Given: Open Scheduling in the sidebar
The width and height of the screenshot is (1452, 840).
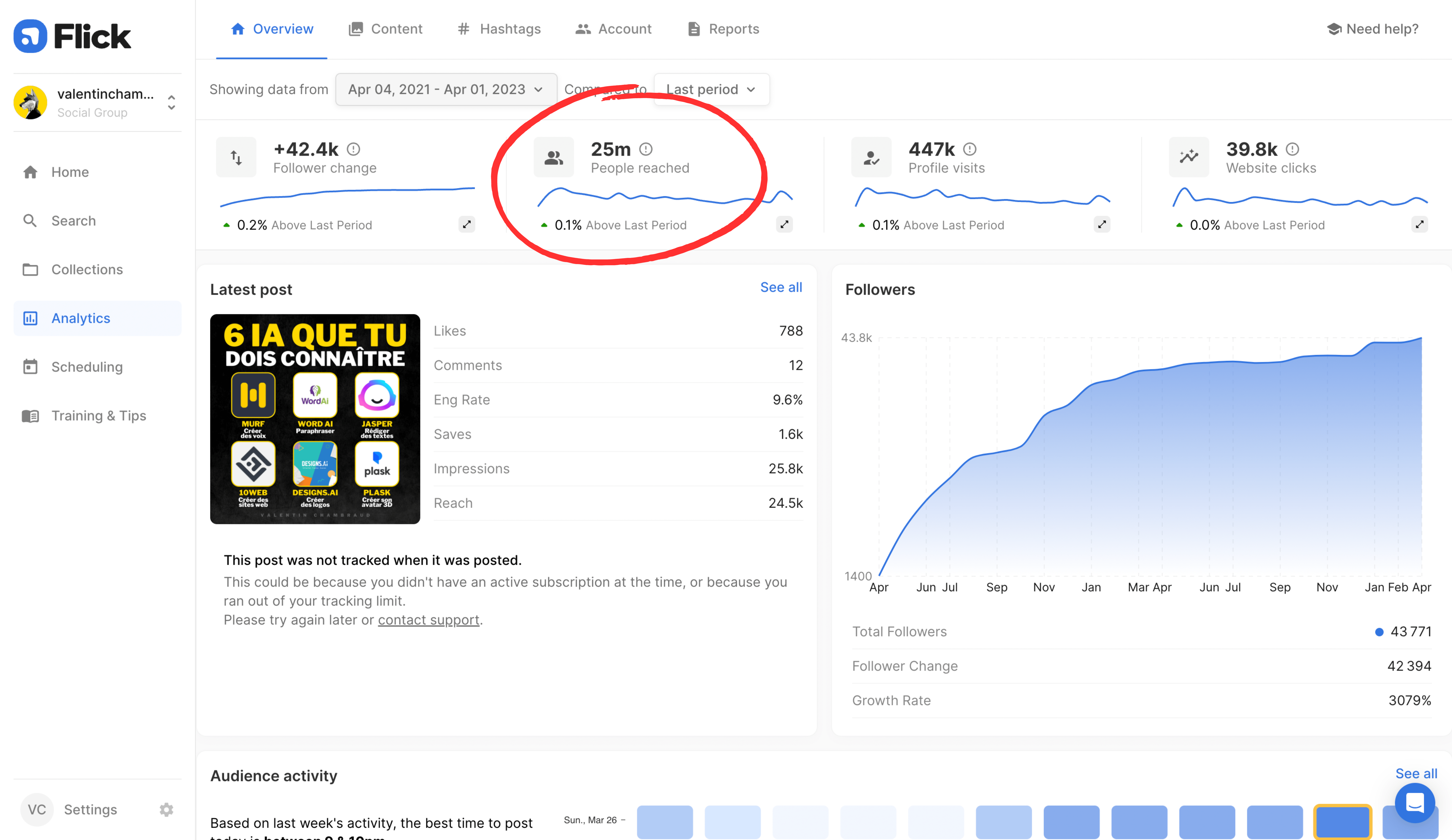Looking at the screenshot, I should point(87,367).
